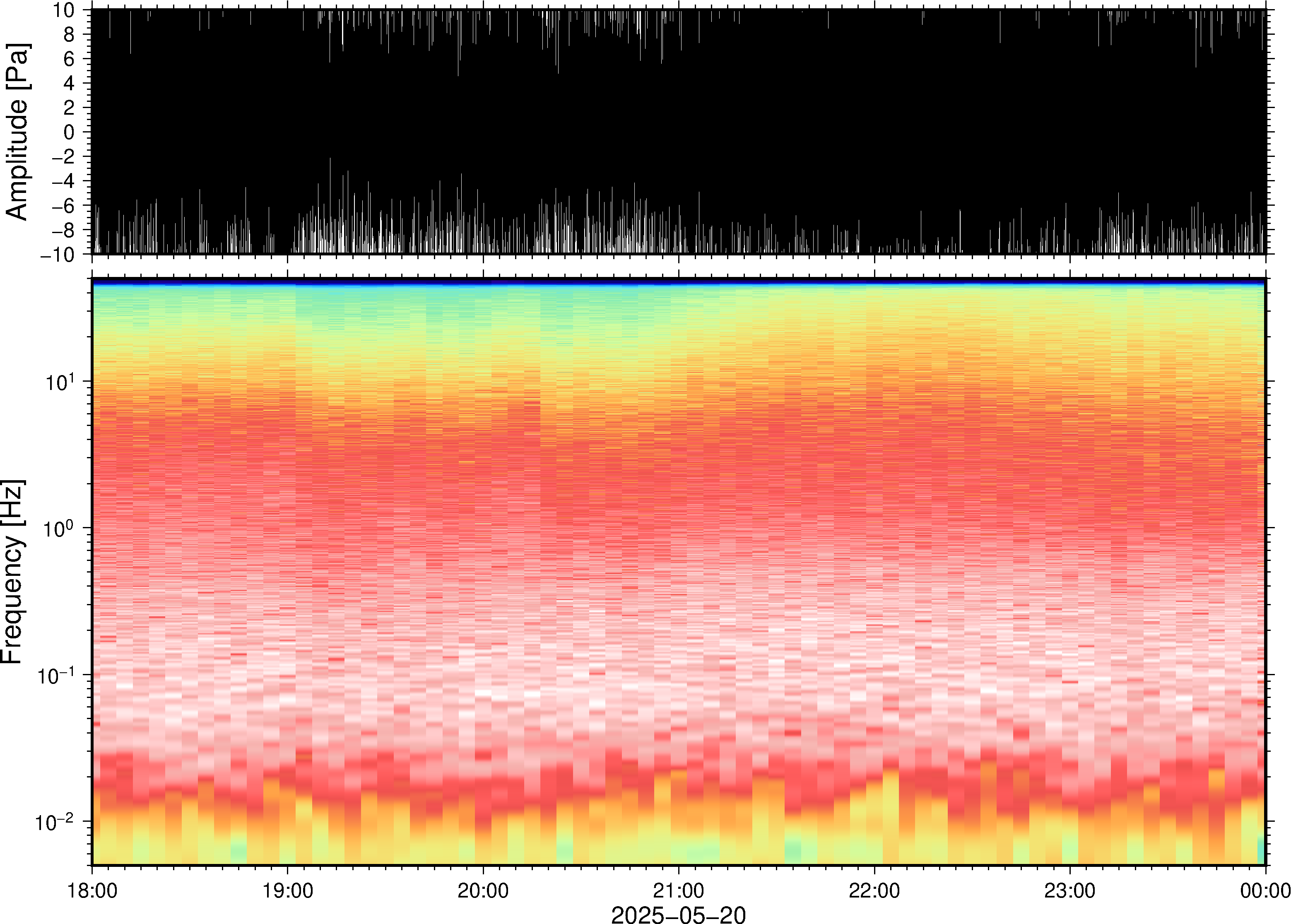Click amplitude tick label -10
Screen dimensions: 1291x924
tap(58, 255)
